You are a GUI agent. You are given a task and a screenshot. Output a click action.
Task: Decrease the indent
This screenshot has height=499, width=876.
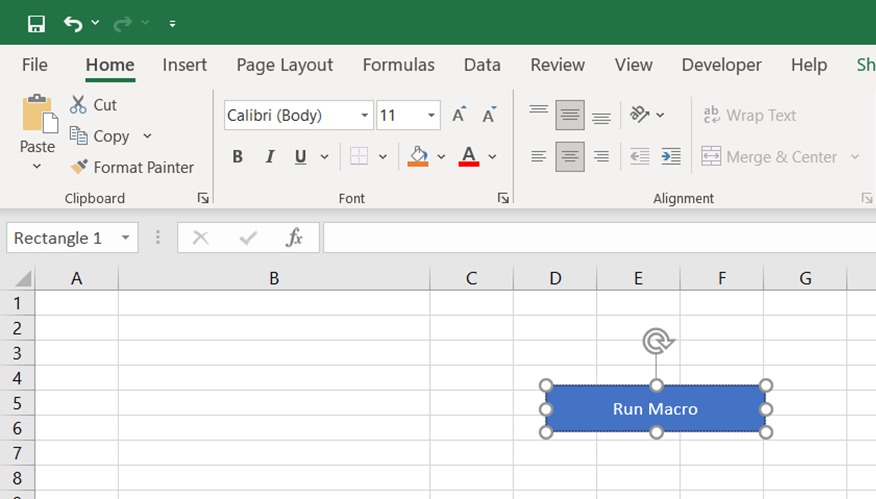(x=640, y=156)
